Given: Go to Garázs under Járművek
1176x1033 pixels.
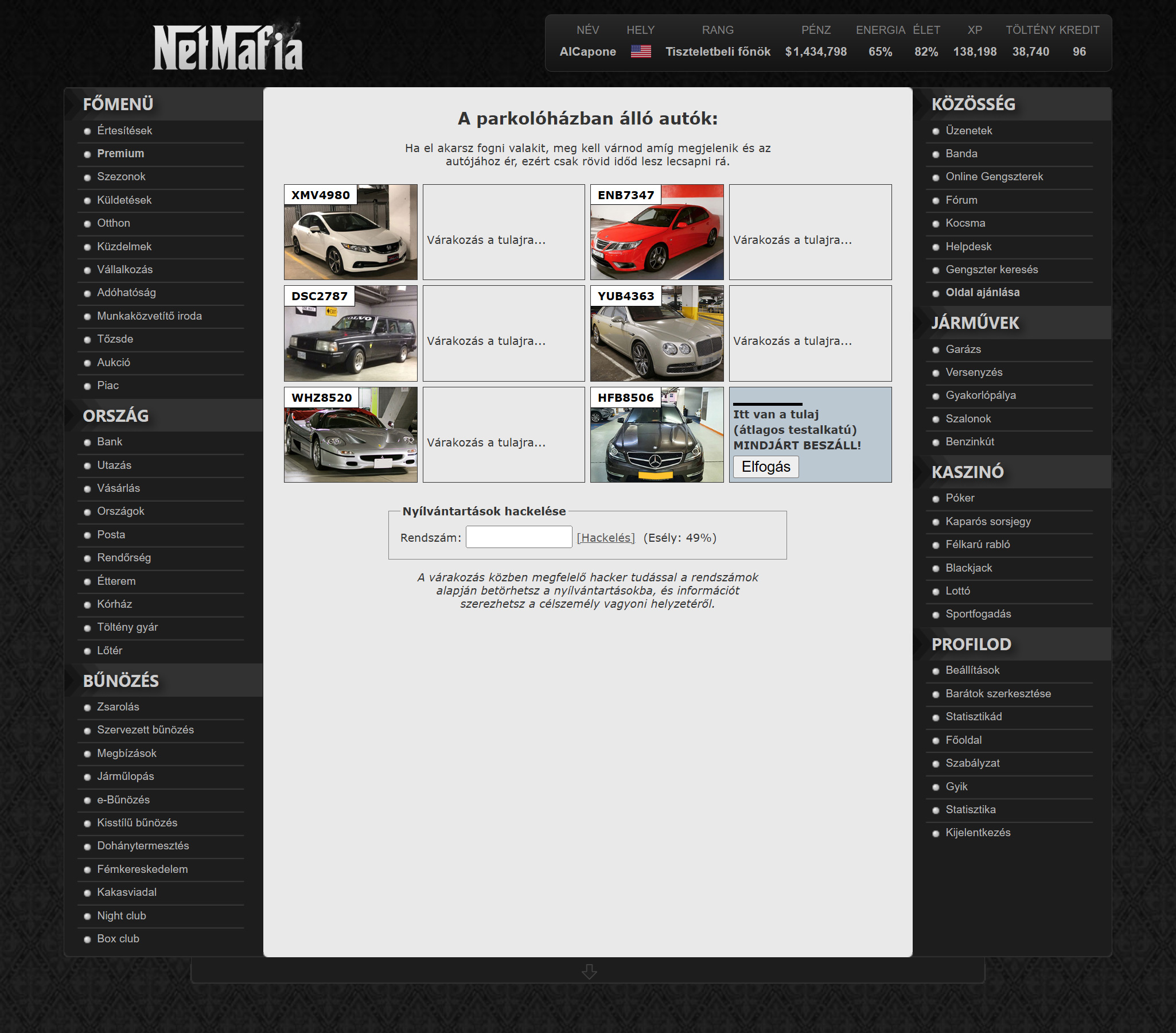Looking at the screenshot, I should pos(963,349).
